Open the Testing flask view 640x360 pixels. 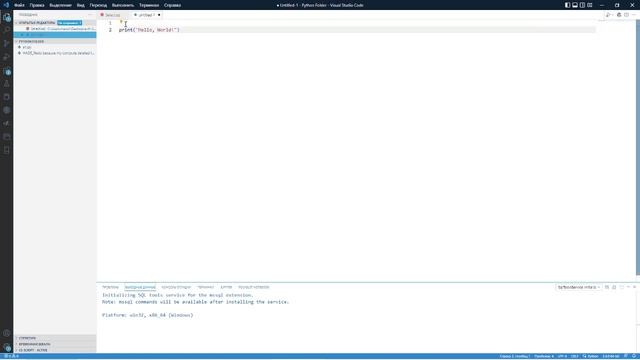(7, 84)
